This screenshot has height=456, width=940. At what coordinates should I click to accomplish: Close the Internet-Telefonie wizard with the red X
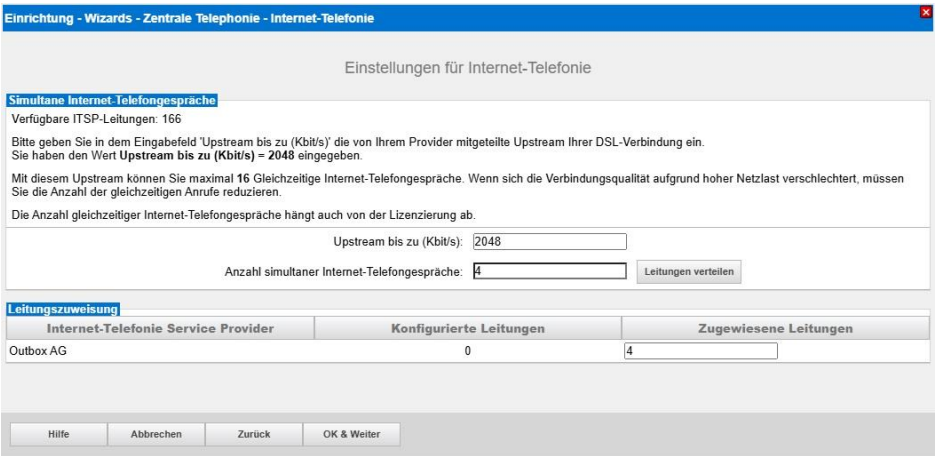click(931, 10)
